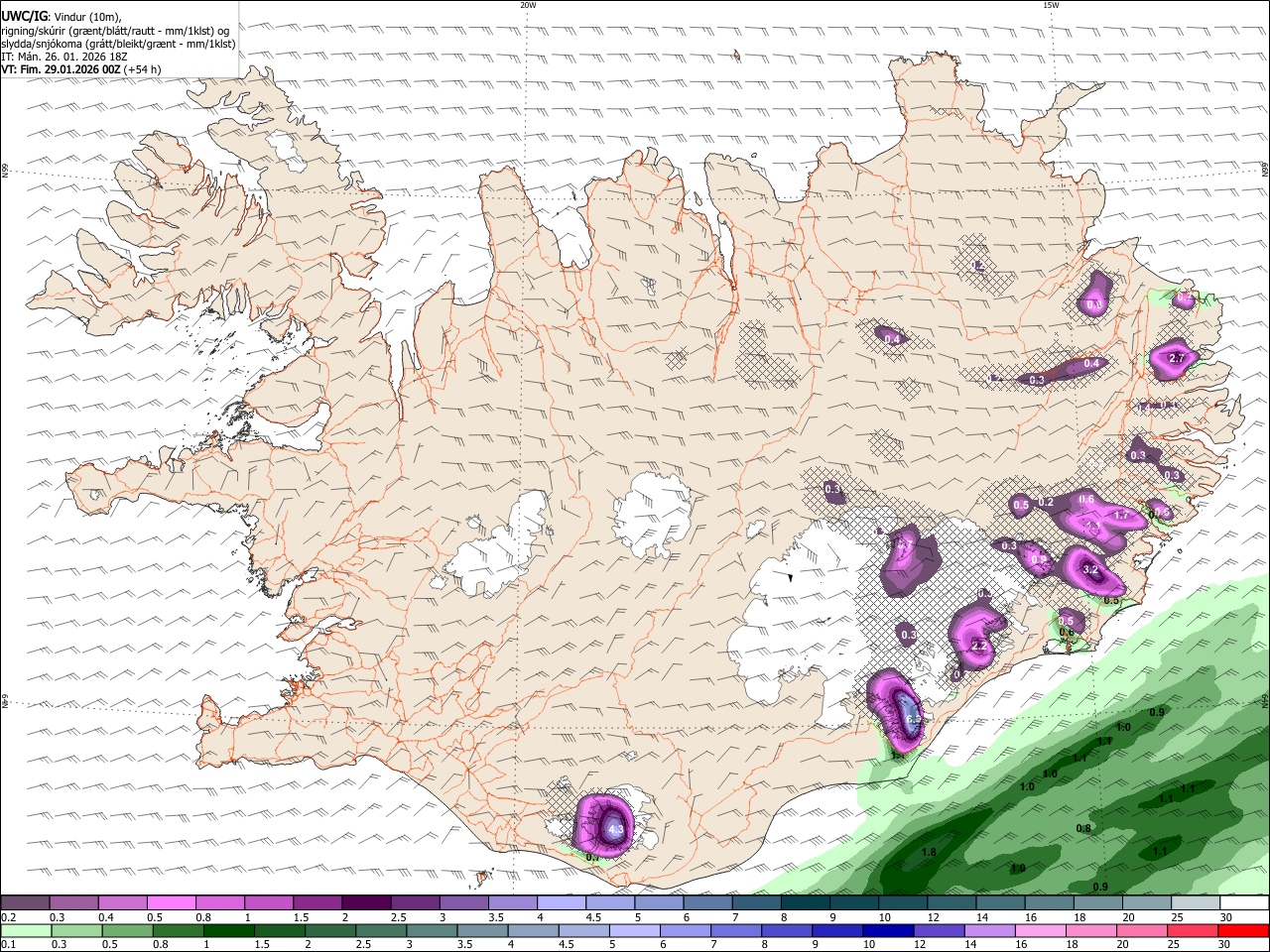Select the 'slydda/snjókoma' legend description line
Viewport: 1270px width, 952px height.
click(x=118, y=44)
